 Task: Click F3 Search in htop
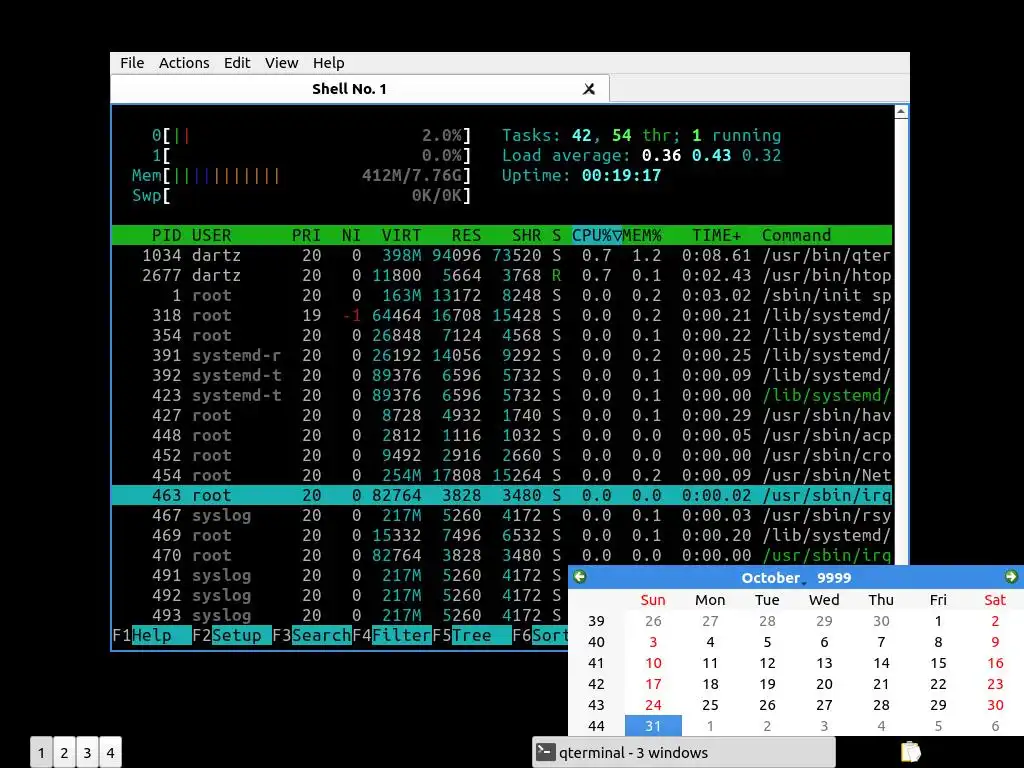312,635
